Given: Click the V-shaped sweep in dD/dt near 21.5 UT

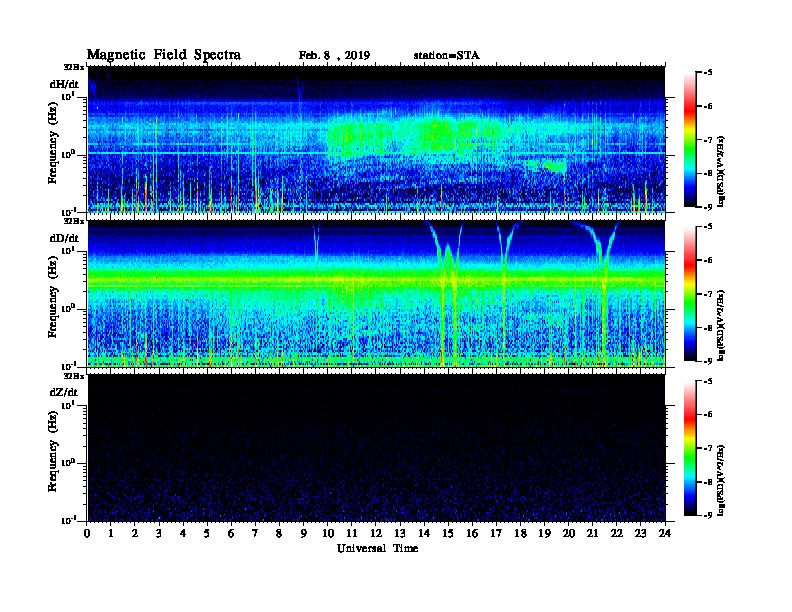Looking at the screenshot, I should click(601, 293).
